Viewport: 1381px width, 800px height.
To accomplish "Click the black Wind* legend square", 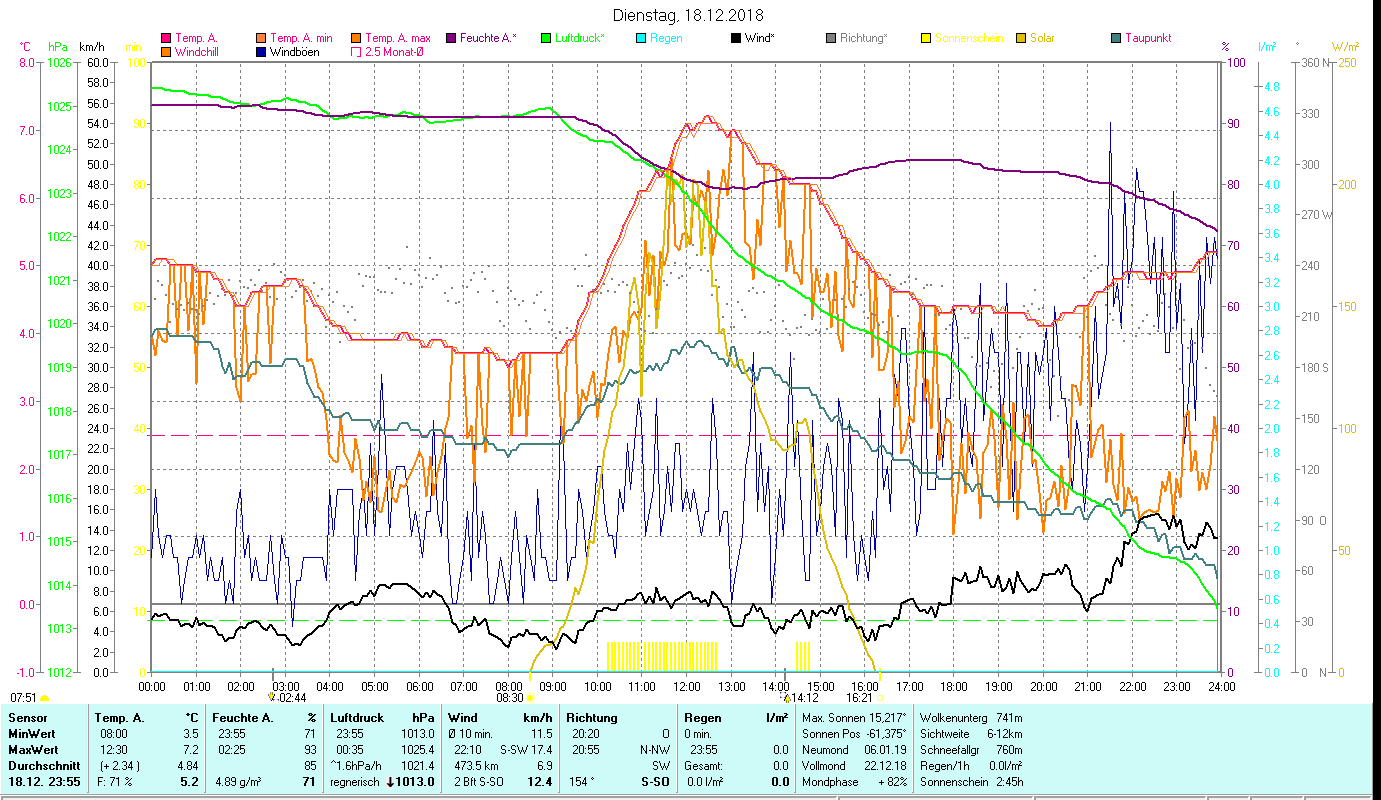I will (x=736, y=38).
